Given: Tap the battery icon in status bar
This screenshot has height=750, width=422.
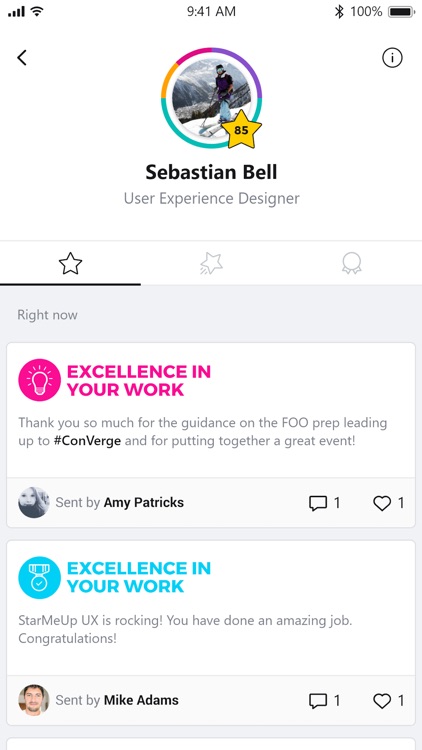Looking at the screenshot, I should [x=401, y=12].
